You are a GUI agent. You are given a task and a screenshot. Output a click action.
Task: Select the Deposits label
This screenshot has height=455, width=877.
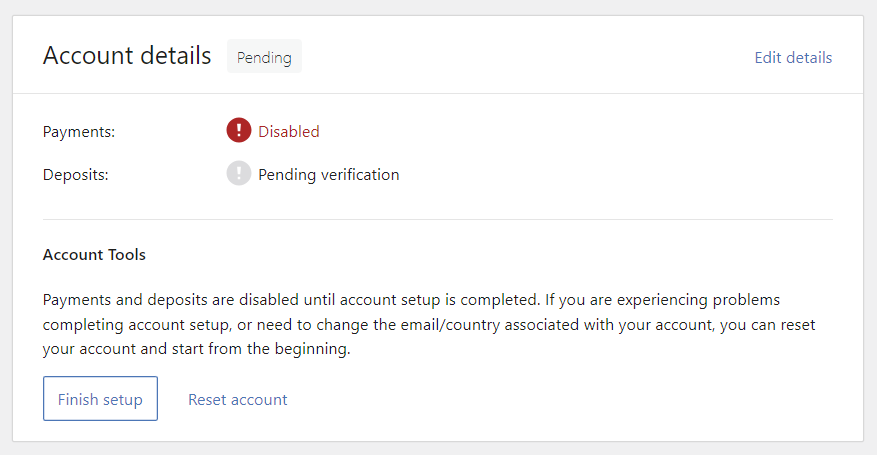[75, 174]
